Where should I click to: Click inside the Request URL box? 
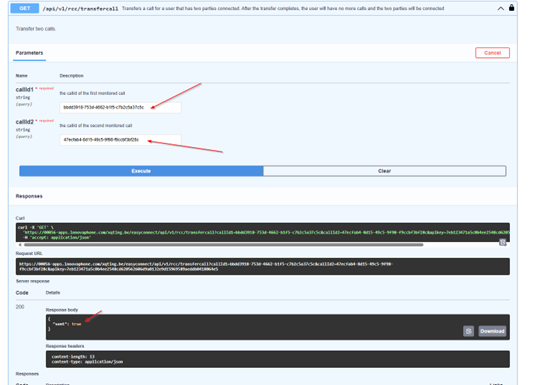pyautogui.click(x=262, y=267)
